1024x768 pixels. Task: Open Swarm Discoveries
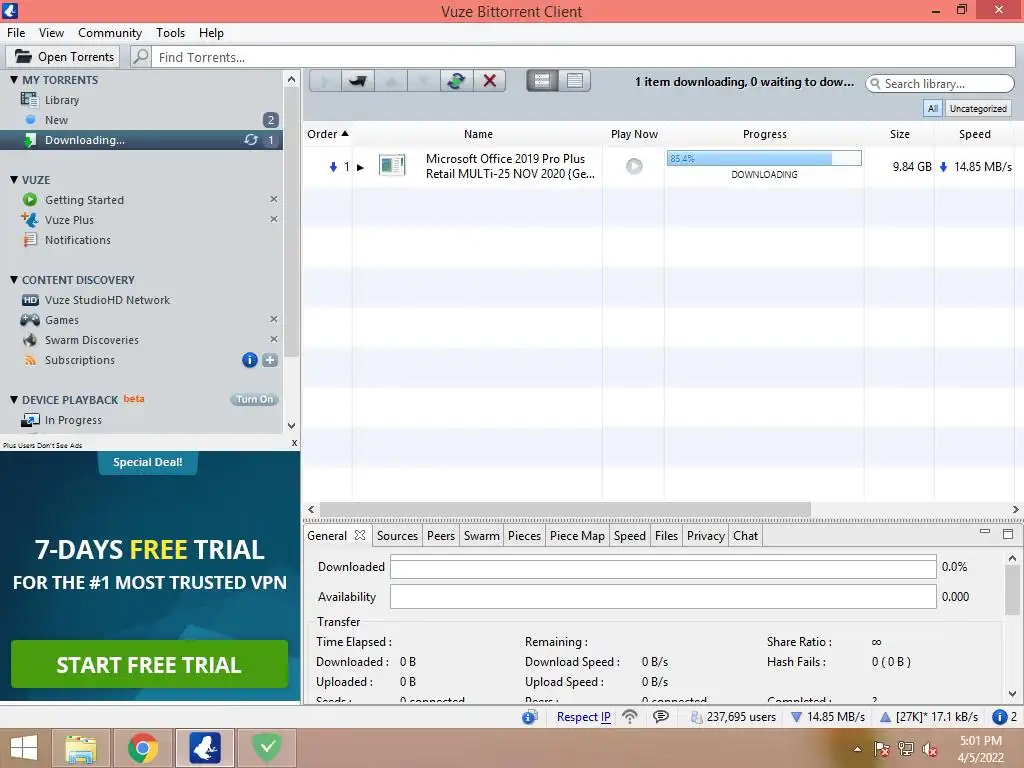91,340
